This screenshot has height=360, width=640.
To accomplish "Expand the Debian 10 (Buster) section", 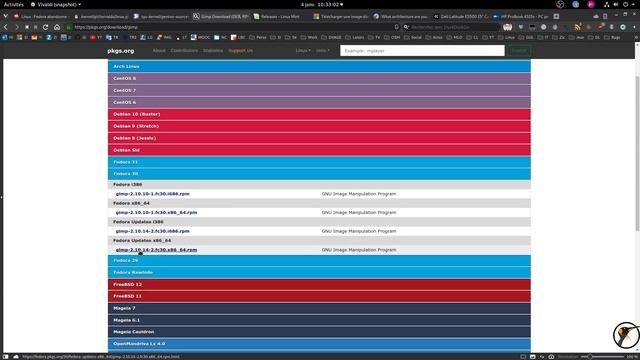I will pos(319,114).
